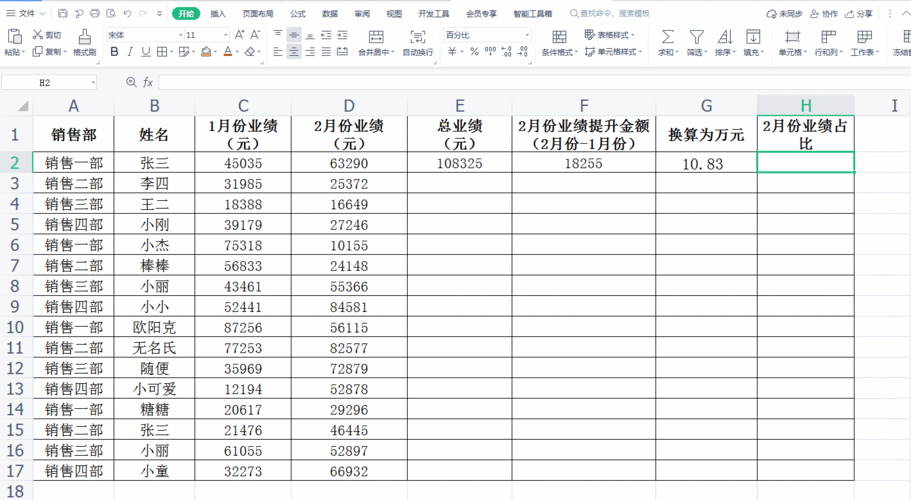Click the Increase Decimal places icon
The width and height of the screenshot is (911, 500).
(506, 52)
